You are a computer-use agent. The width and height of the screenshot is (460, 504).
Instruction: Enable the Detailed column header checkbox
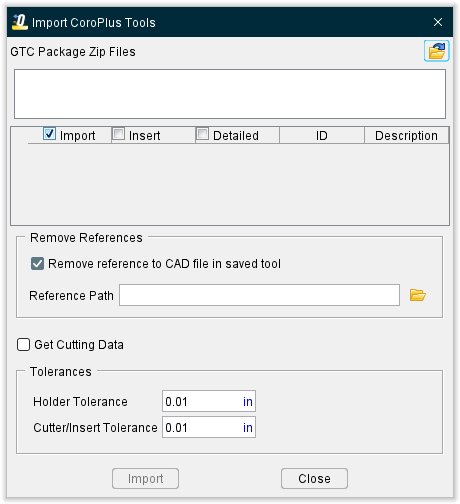click(x=203, y=134)
